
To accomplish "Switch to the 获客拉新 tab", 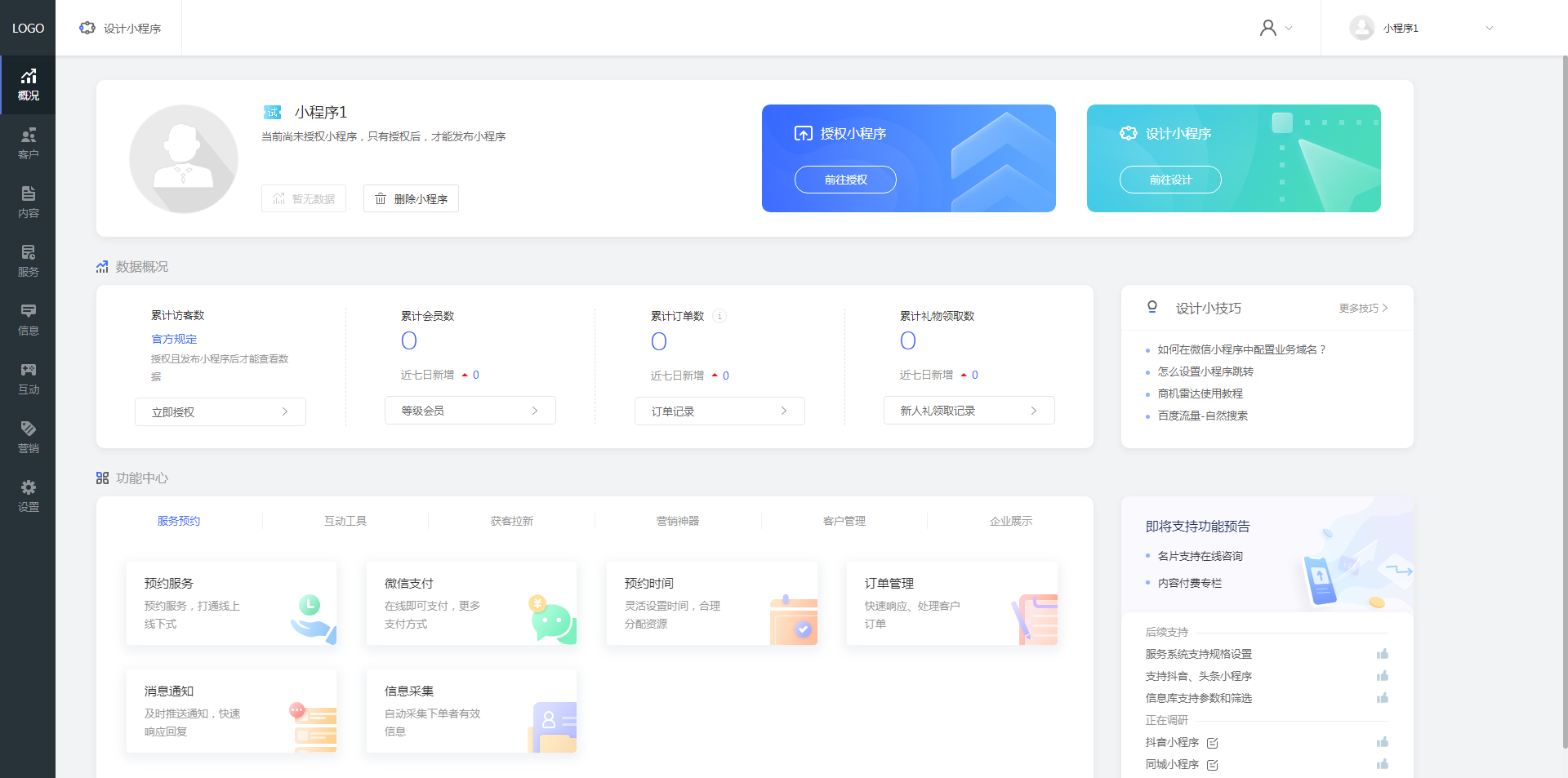I will pos(512,521).
